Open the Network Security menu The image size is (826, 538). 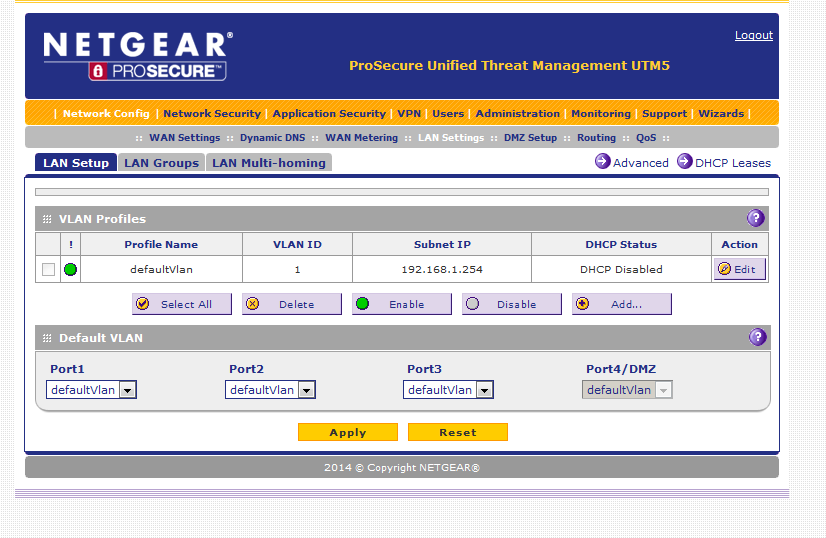(211, 113)
